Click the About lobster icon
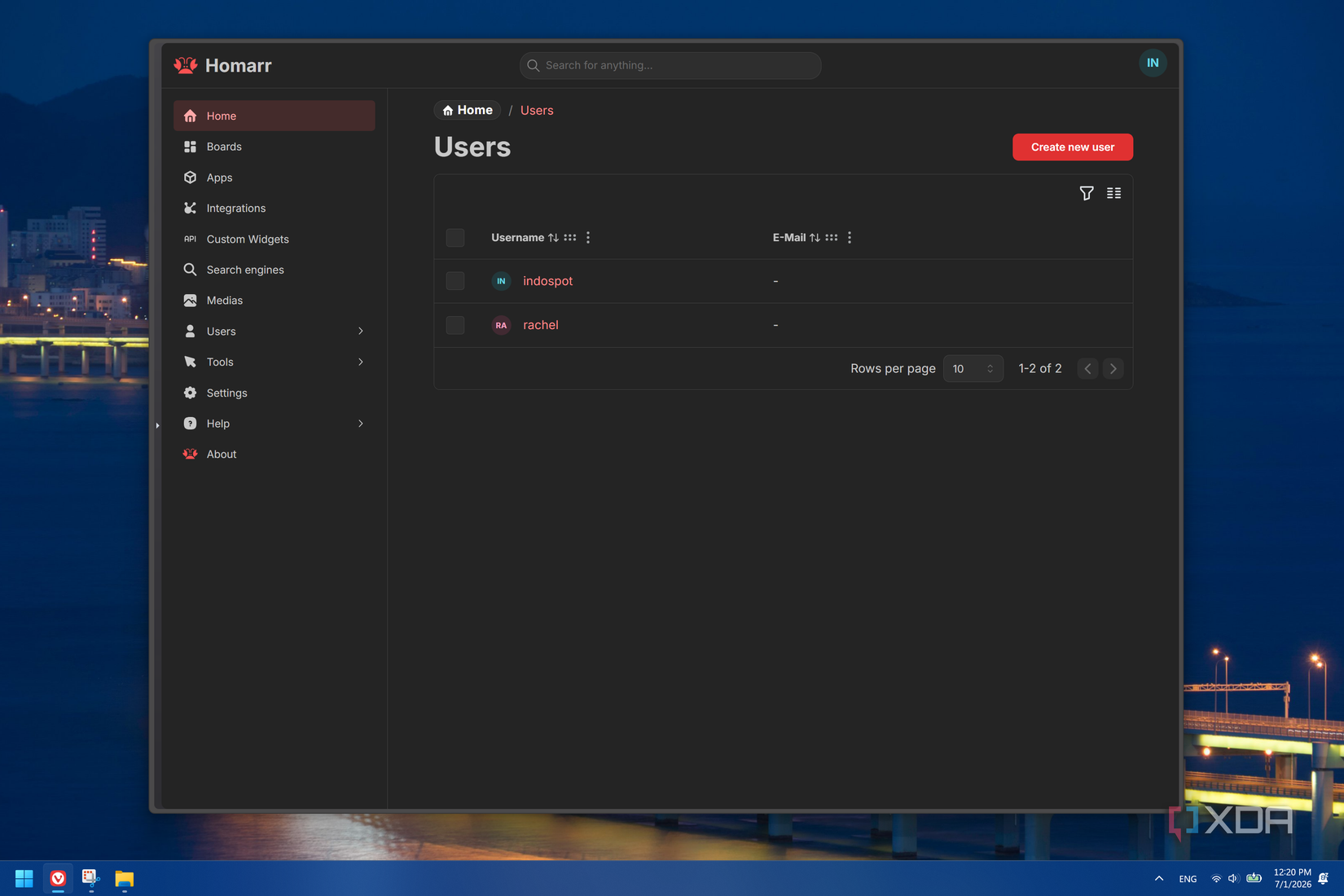1344x896 pixels. 190,455
